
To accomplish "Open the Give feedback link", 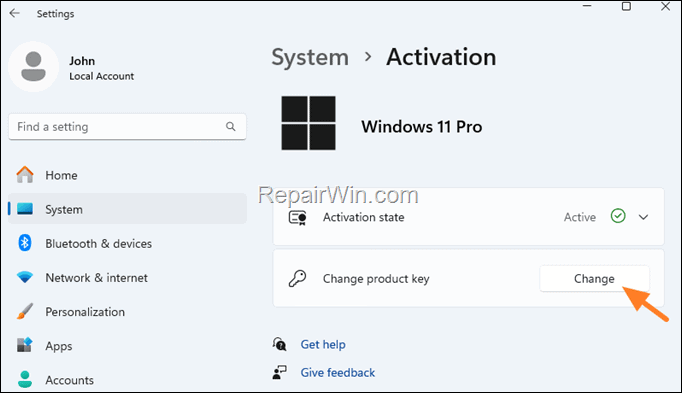I will 338,373.
